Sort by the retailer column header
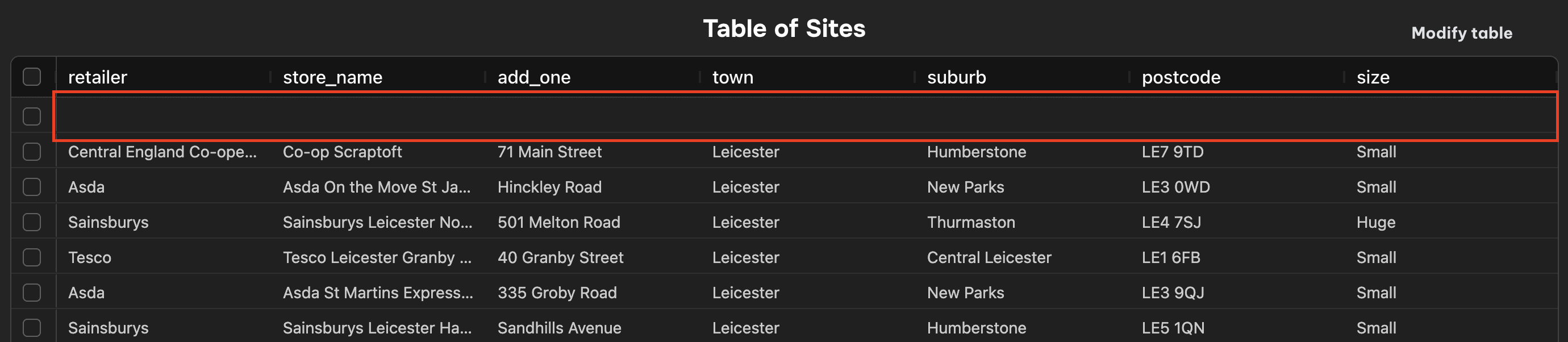Viewport: 1568px width, 342px height. (x=97, y=77)
